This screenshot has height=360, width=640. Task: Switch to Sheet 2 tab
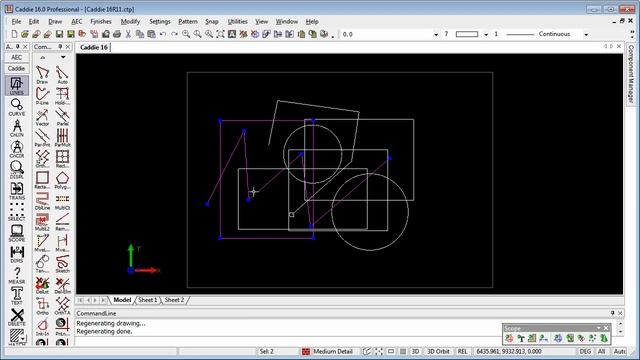pyautogui.click(x=174, y=300)
